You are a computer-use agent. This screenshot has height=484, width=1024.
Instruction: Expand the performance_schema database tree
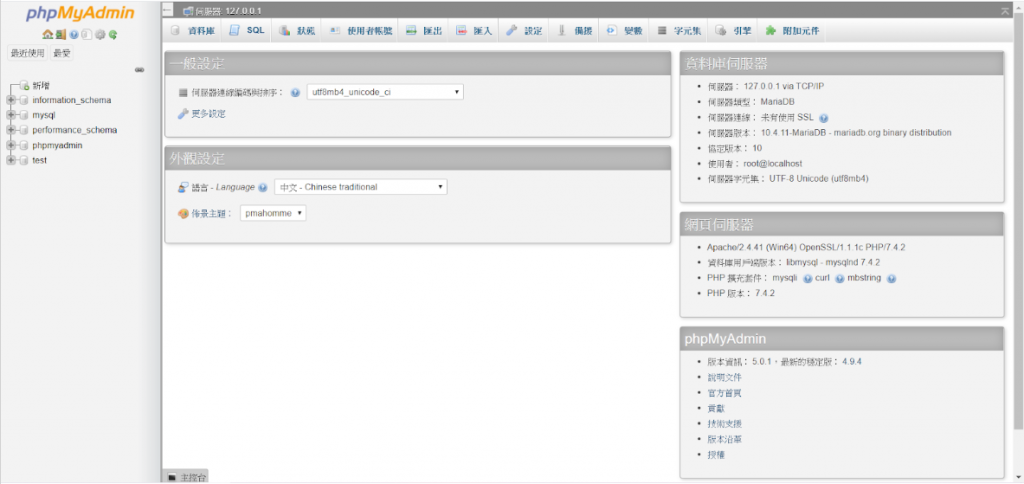(10, 130)
